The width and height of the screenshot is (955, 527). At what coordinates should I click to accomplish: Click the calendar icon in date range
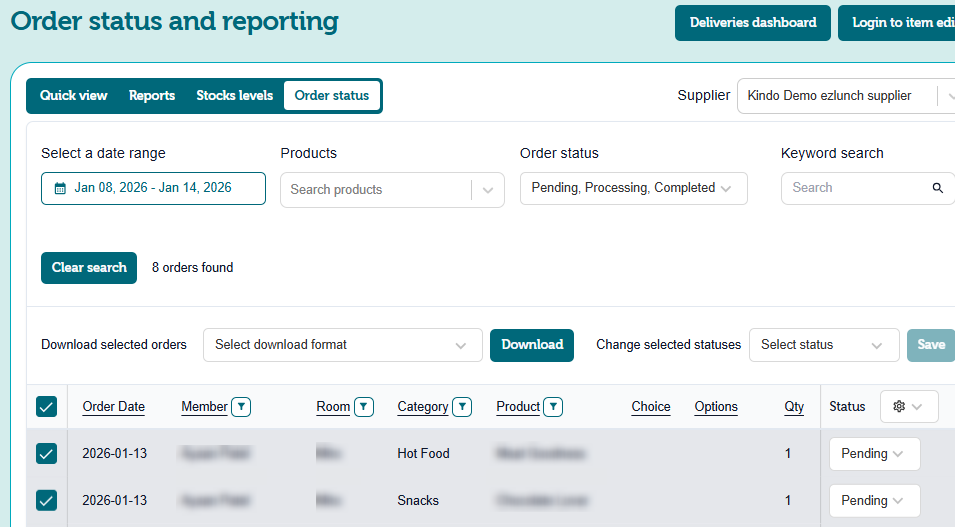(x=60, y=188)
